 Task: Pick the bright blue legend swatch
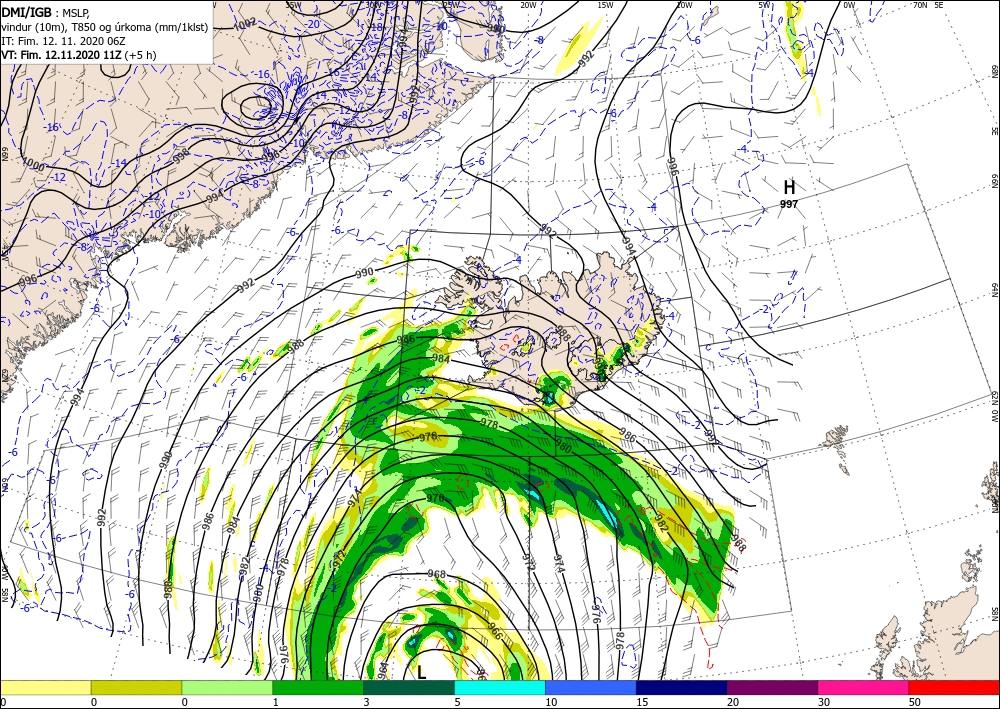click(591, 687)
